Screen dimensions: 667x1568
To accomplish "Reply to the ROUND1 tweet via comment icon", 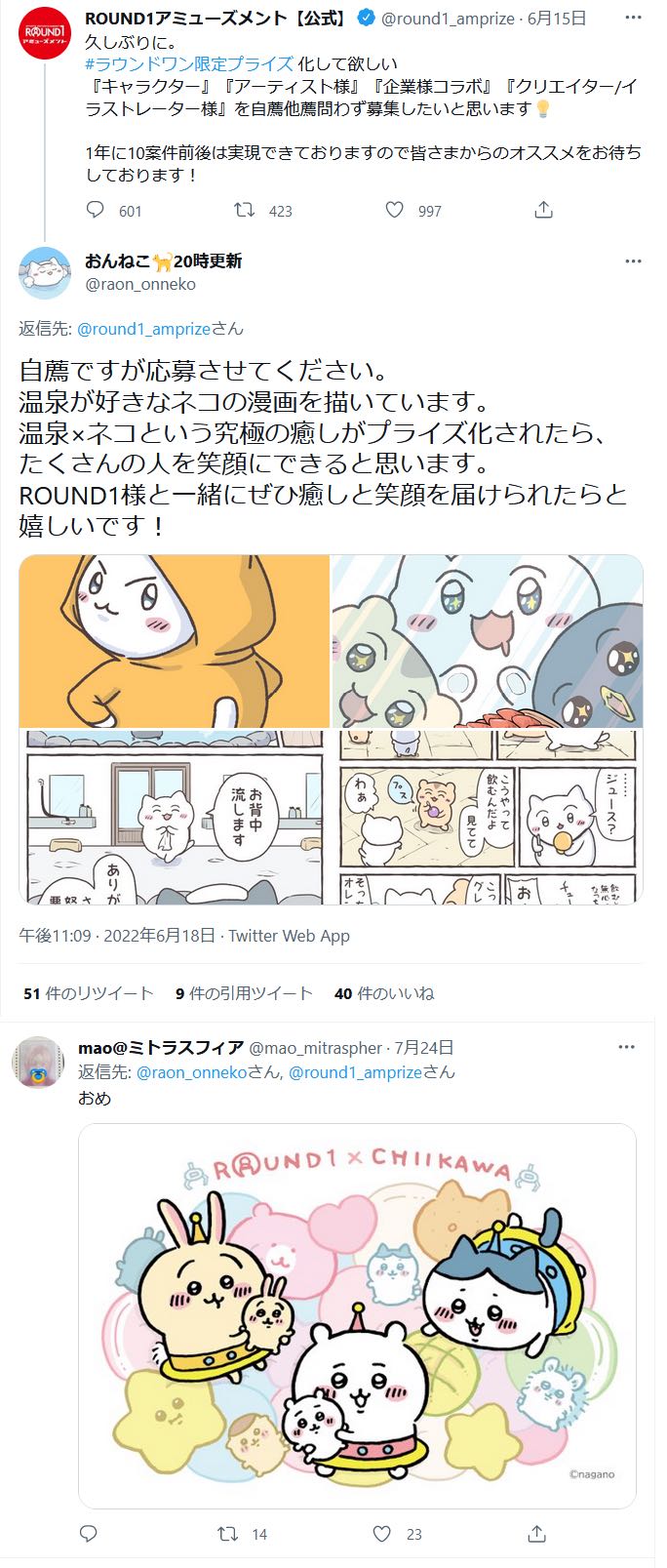I will coord(96,210).
